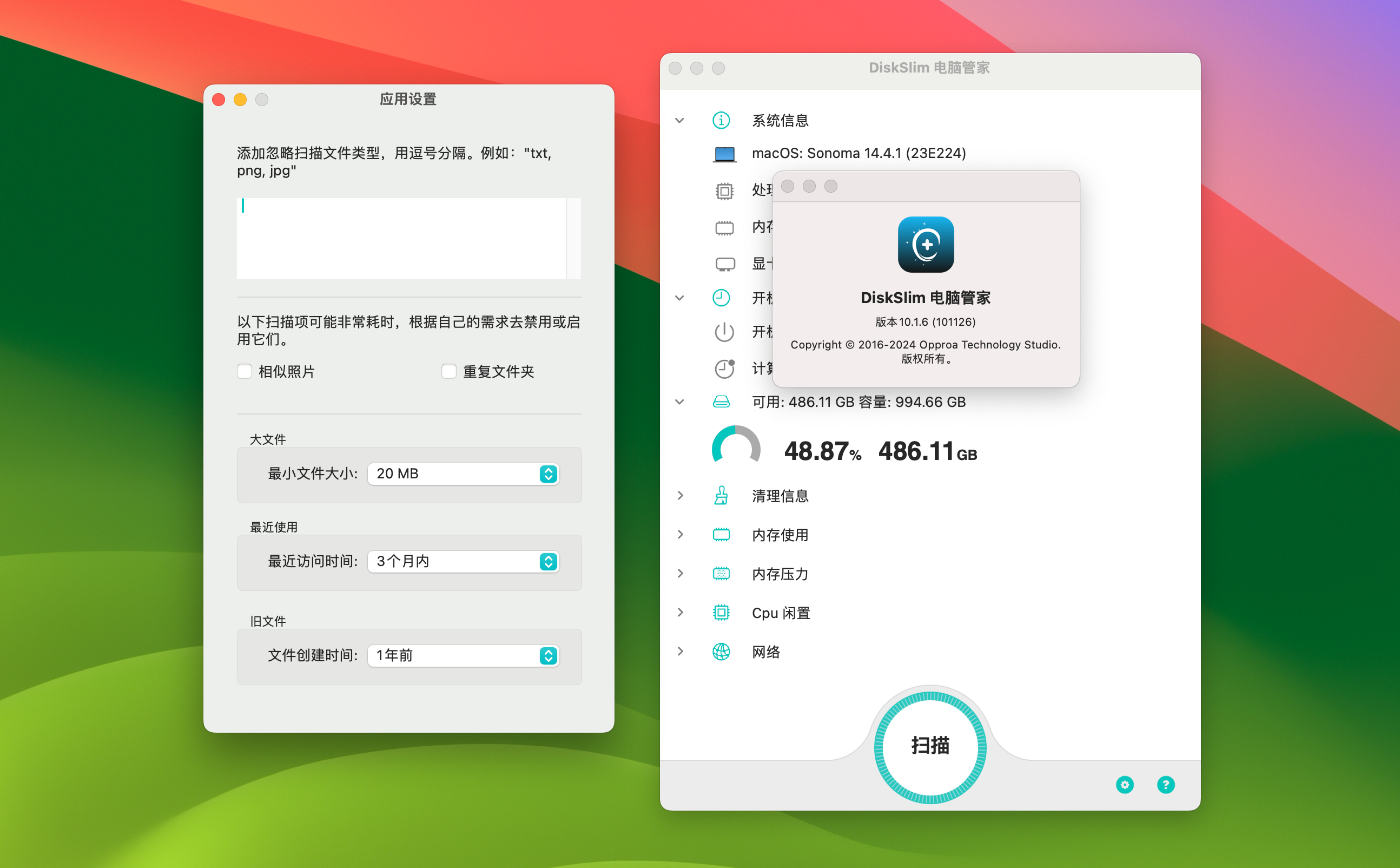Collapse the disk 可用 section chevron
The height and width of the screenshot is (868, 1400).
pos(680,402)
